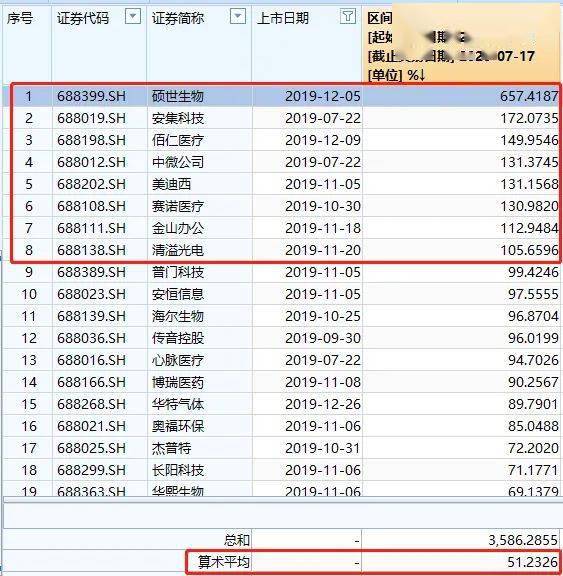Select cell 688111.SH

point(91,228)
